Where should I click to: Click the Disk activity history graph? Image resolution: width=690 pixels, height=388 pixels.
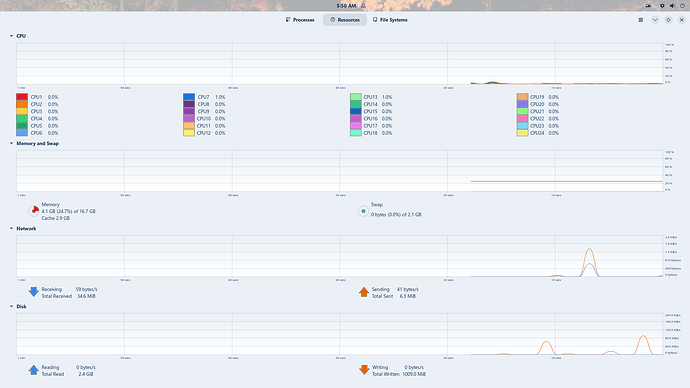coord(340,334)
